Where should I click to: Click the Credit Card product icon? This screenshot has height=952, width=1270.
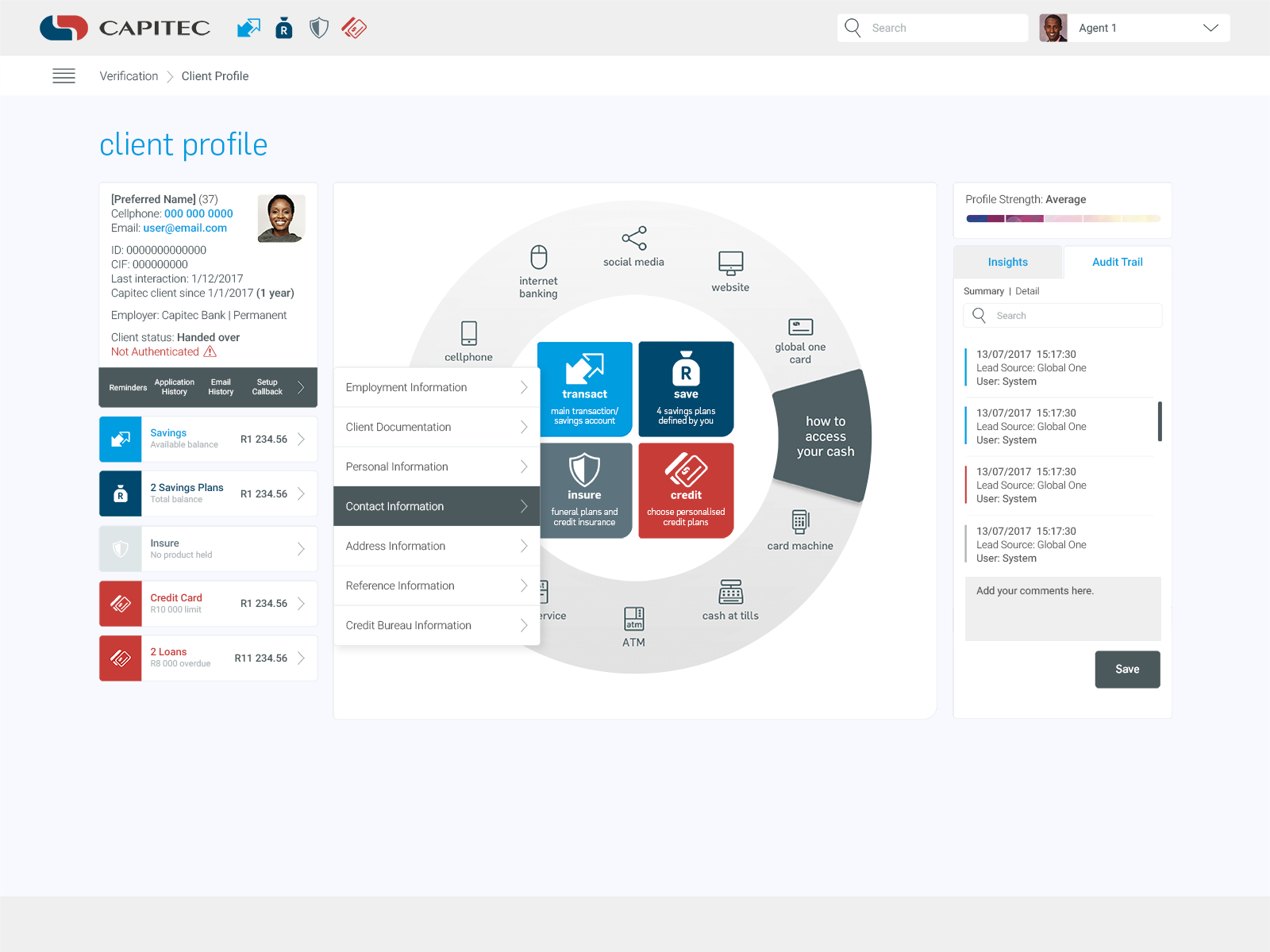coord(121,604)
